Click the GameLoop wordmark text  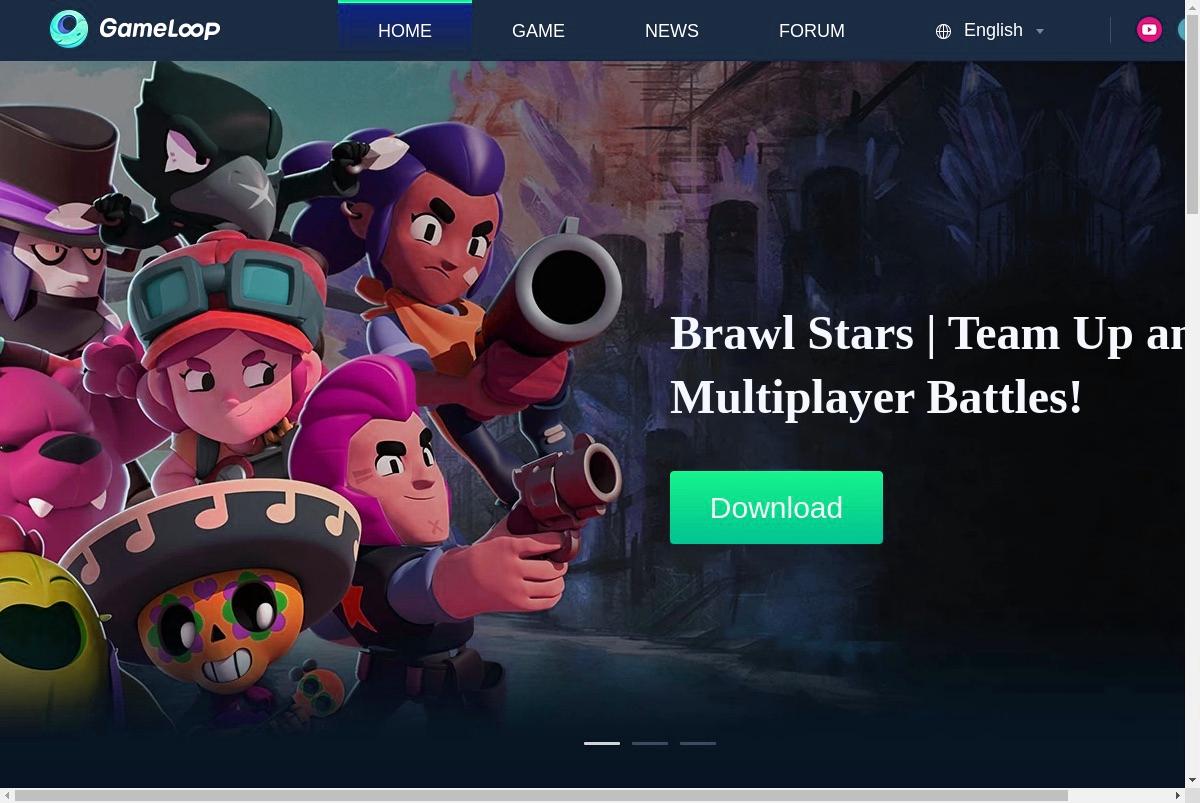(x=160, y=29)
